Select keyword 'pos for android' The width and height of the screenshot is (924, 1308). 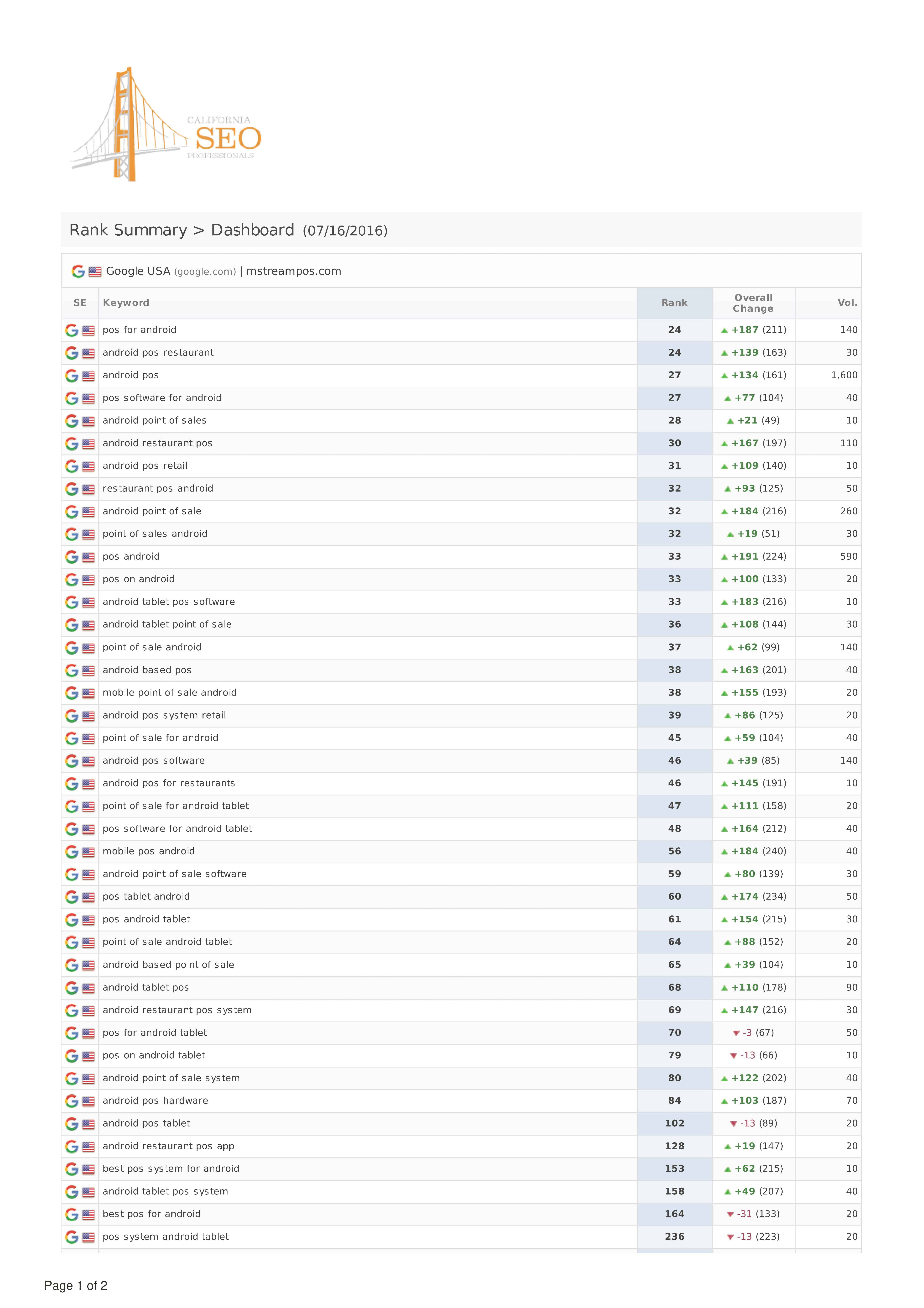point(140,330)
